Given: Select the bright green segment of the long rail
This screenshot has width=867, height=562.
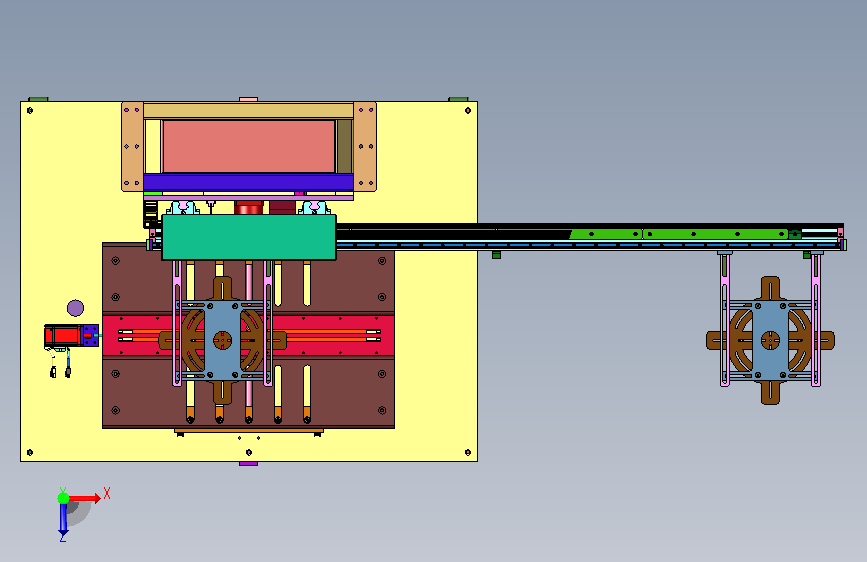Looking at the screenshot, I should coord(679,234).
